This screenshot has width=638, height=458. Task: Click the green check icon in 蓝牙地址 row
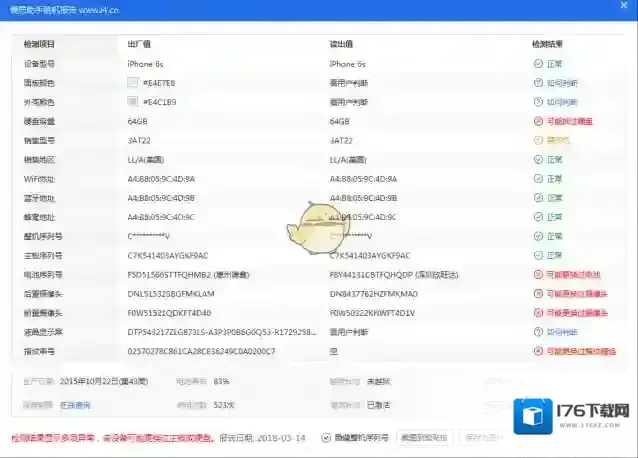(x=538, y=198)
